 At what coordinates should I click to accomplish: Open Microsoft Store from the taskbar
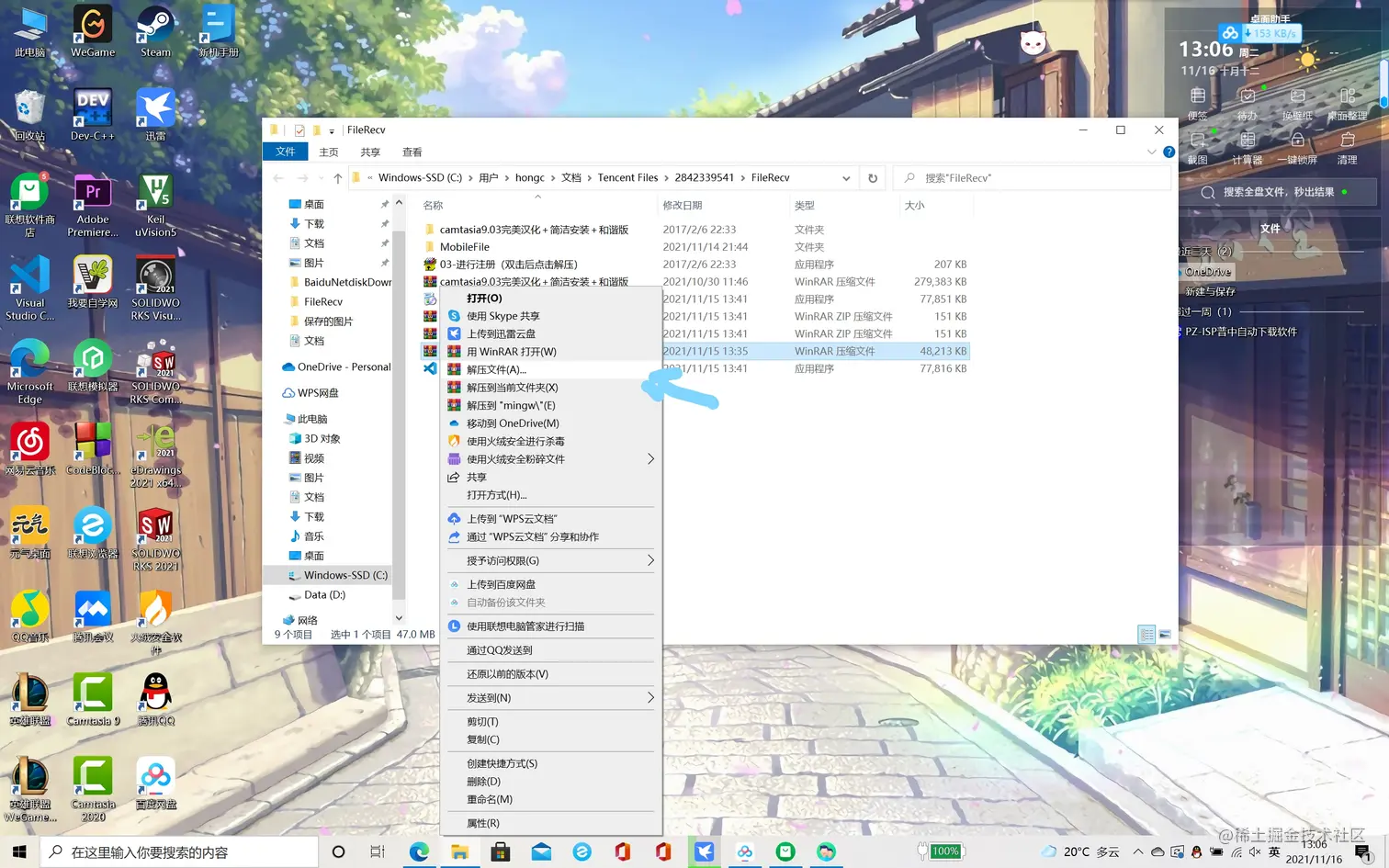pos(501,851)
